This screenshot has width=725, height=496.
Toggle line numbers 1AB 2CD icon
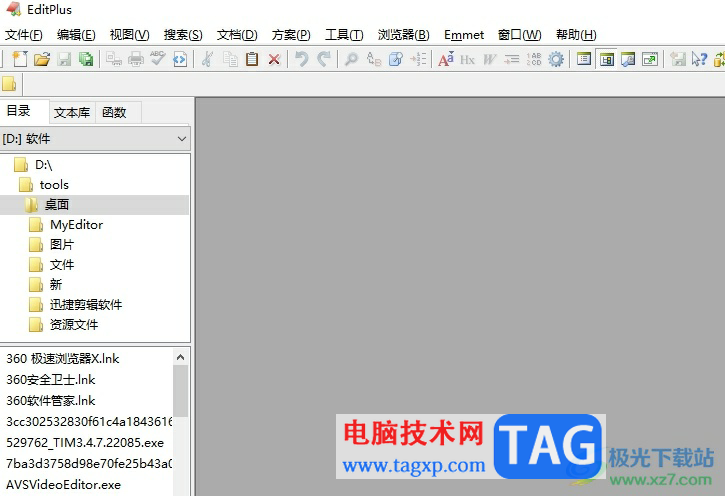[534, 59]
